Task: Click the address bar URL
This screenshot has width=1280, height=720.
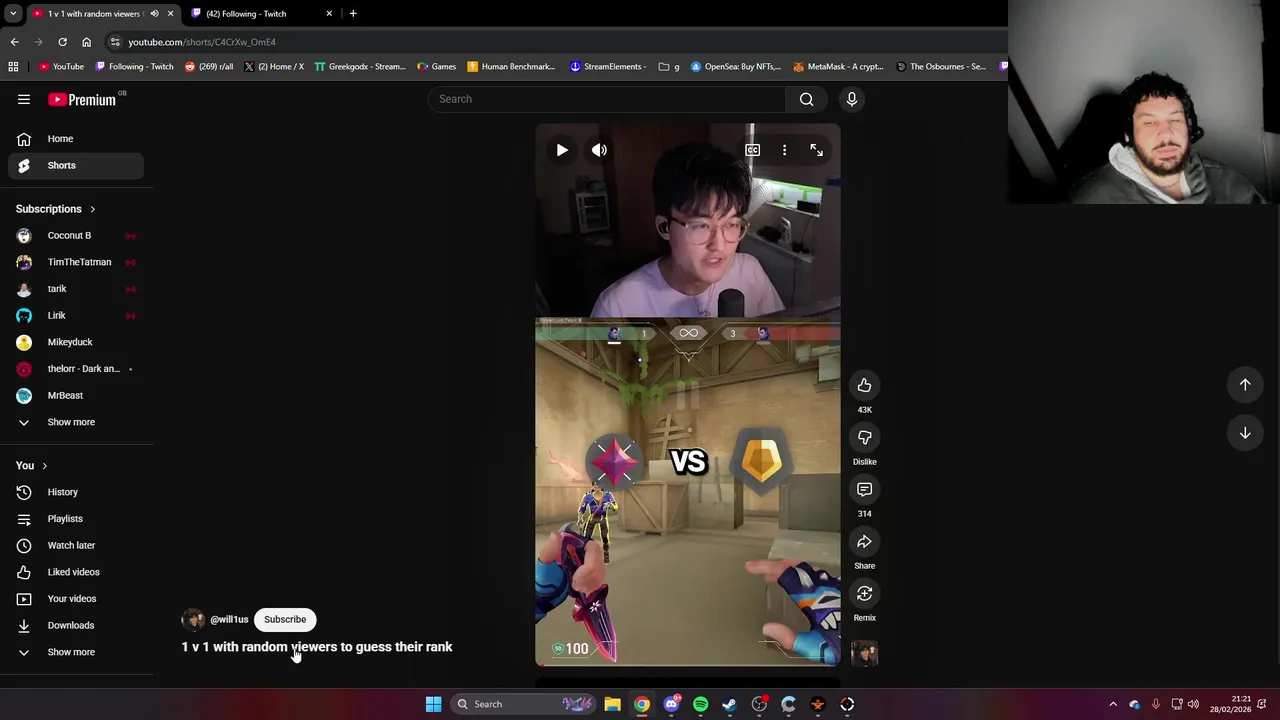Action: [x=202, y=42]
